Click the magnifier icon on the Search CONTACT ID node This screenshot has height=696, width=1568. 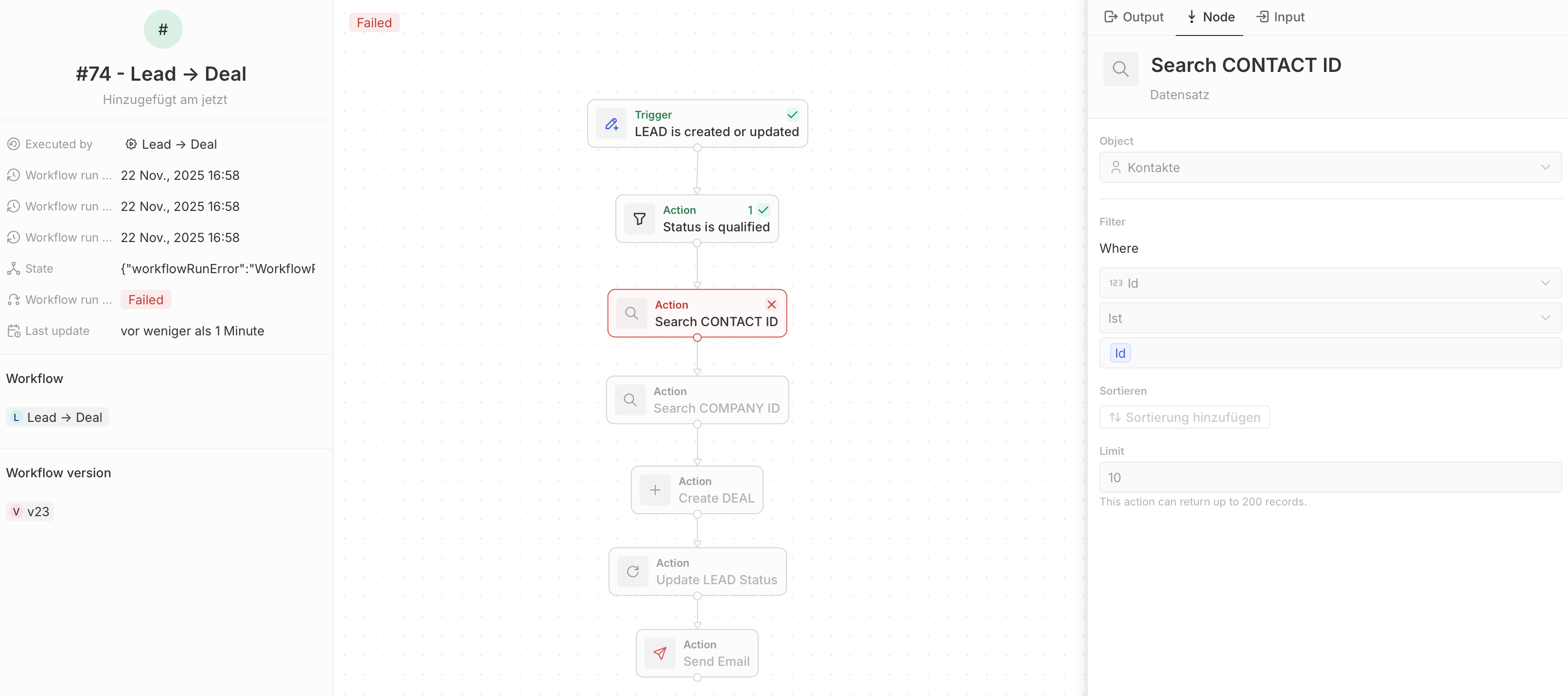[x=631, y=313]
